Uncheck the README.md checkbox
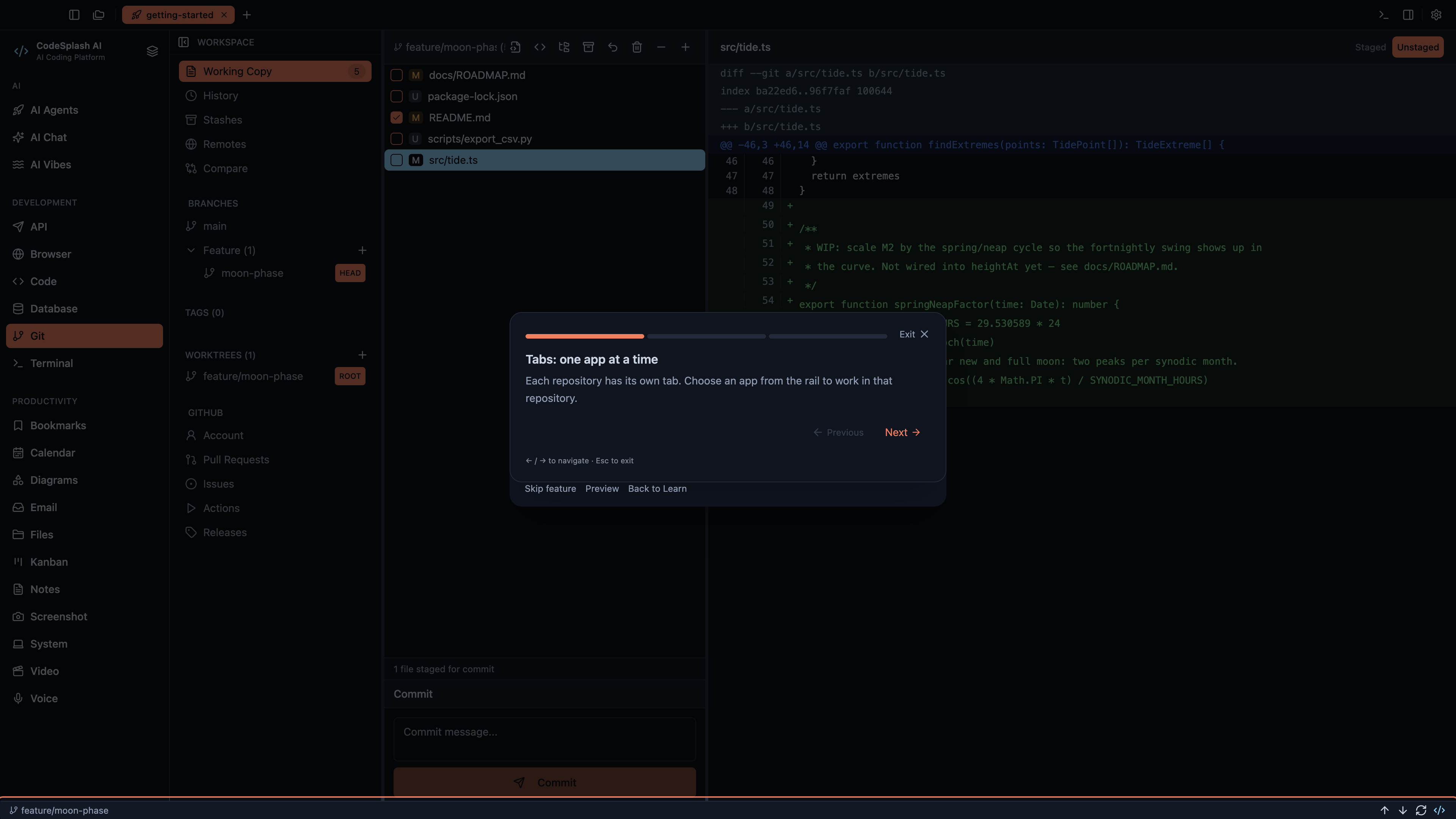This screenshot has height=819, width=1456. click(x=397, y=118)
